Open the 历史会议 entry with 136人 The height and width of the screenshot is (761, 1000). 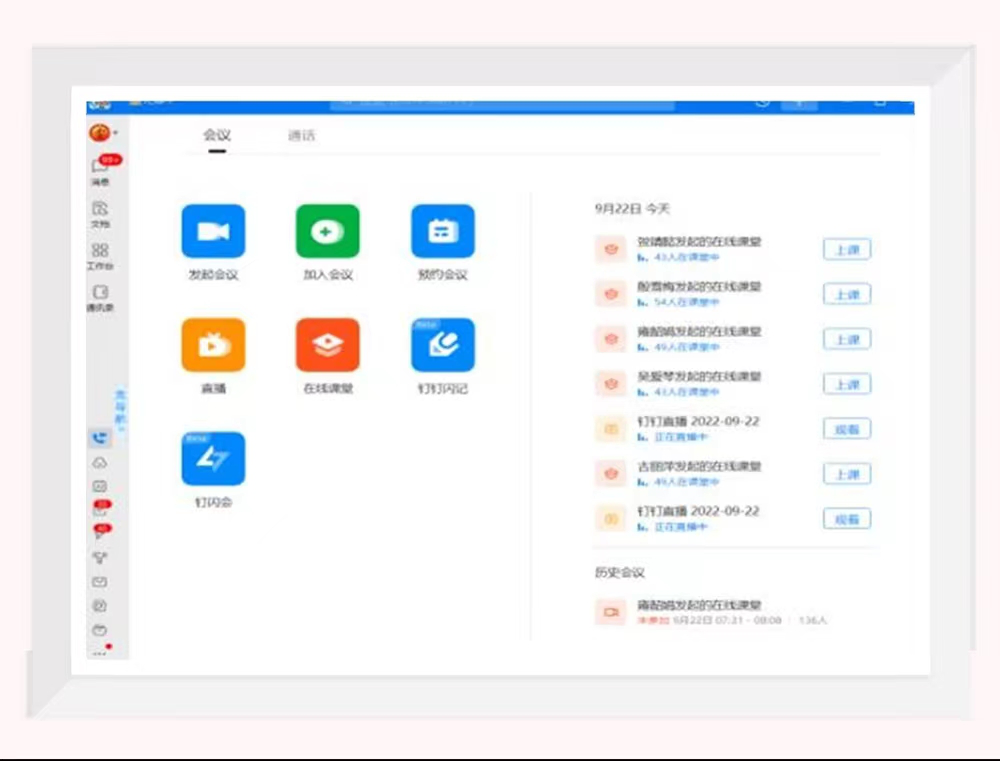pyautogui.click(x=700, y=611)
